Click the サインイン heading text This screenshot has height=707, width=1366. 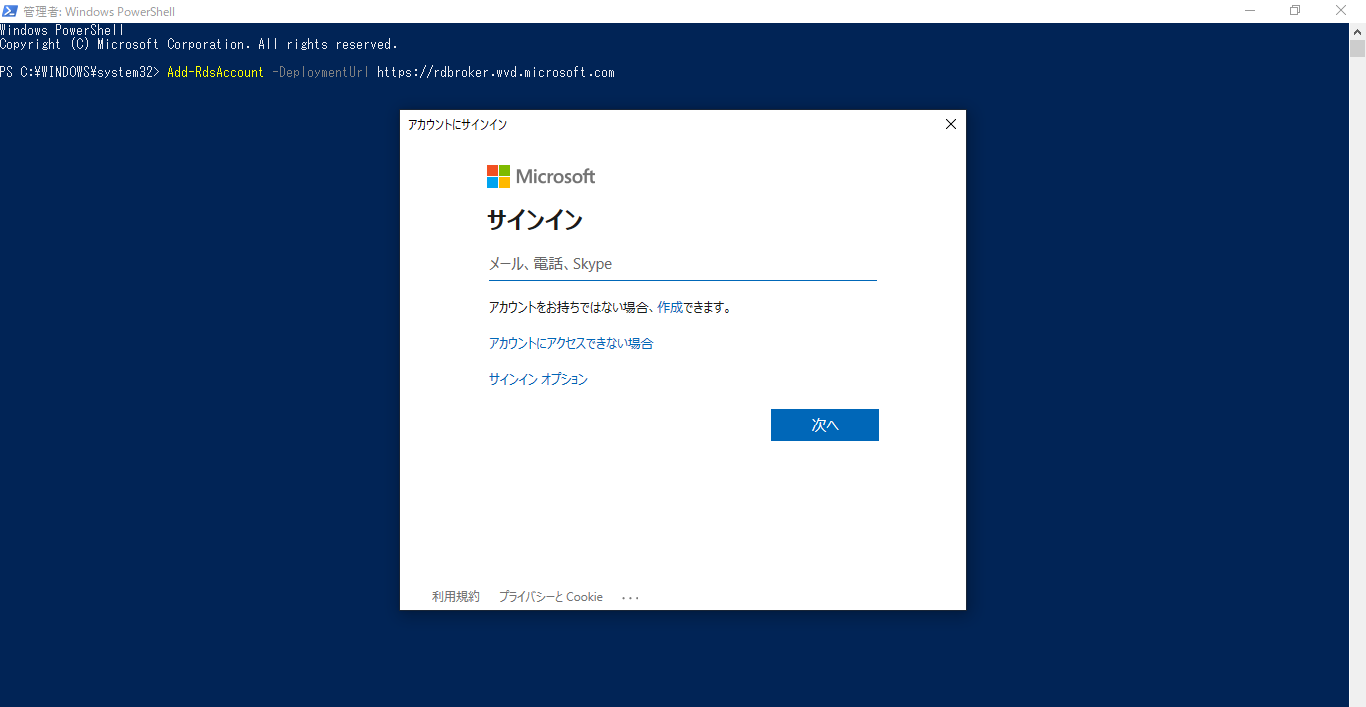[535, 220]
